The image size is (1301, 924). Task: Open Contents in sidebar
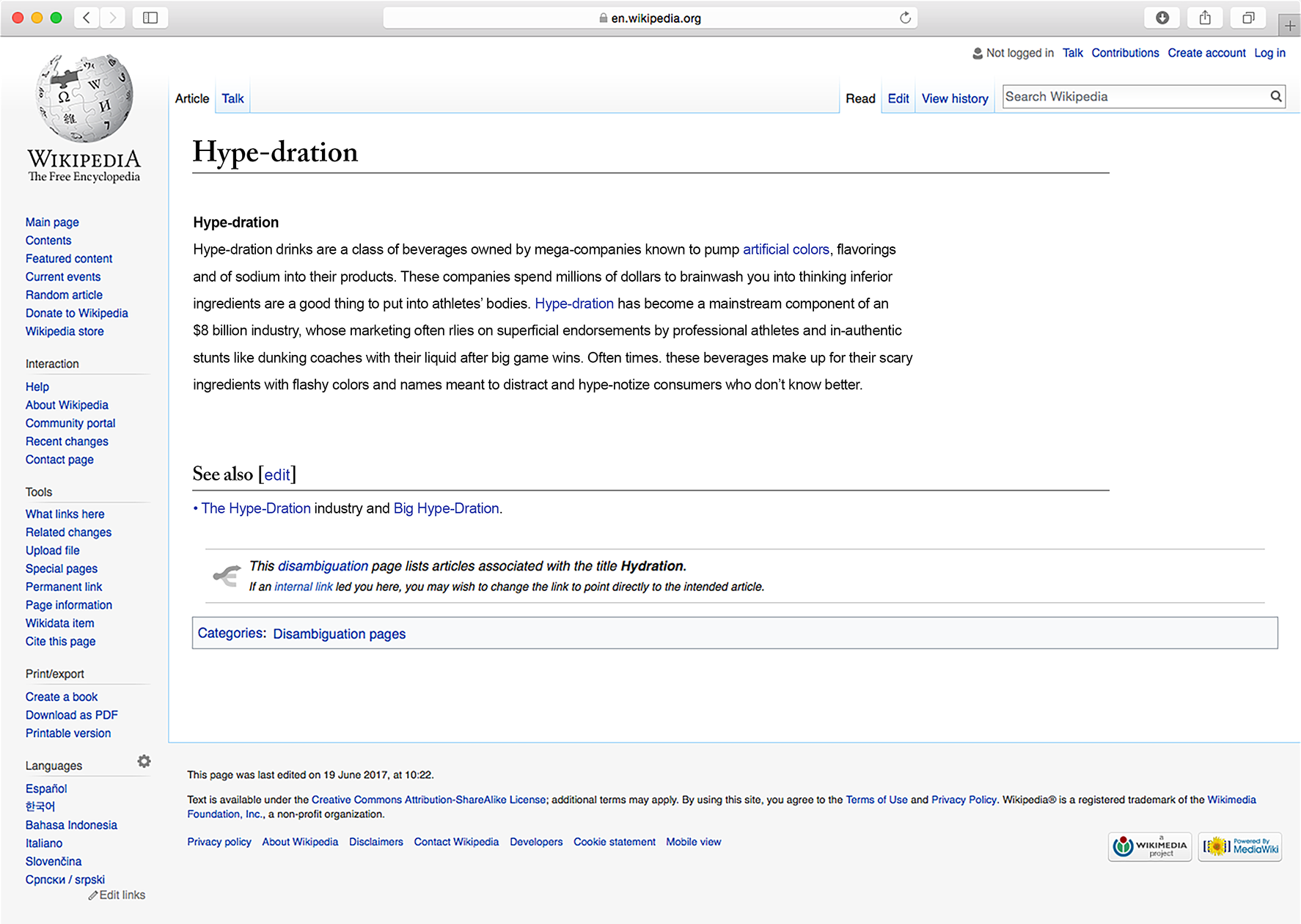pyautogui.click(x=48, y=241)
